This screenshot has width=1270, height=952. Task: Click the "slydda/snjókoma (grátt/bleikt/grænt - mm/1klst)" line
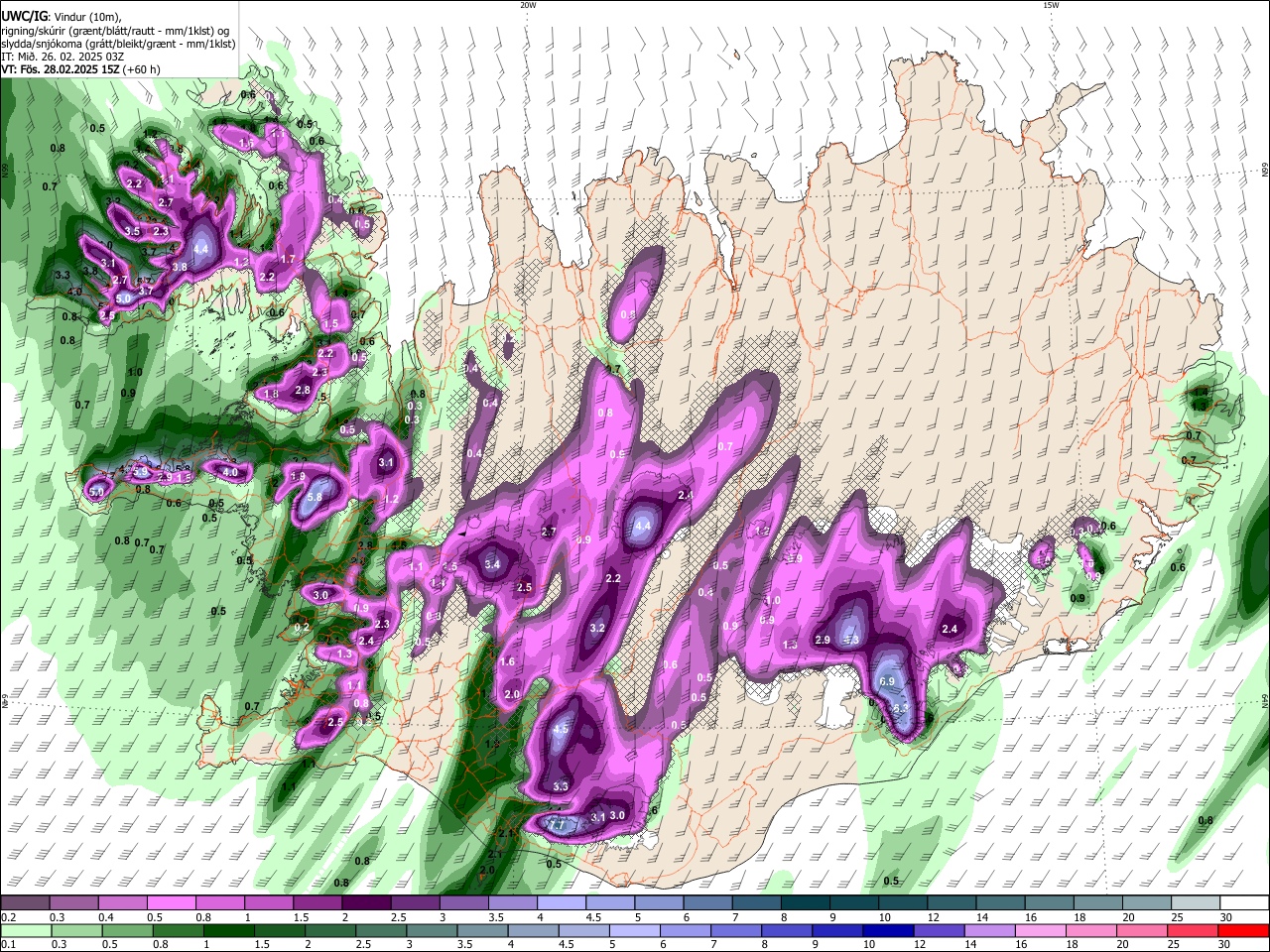point(118,44)
